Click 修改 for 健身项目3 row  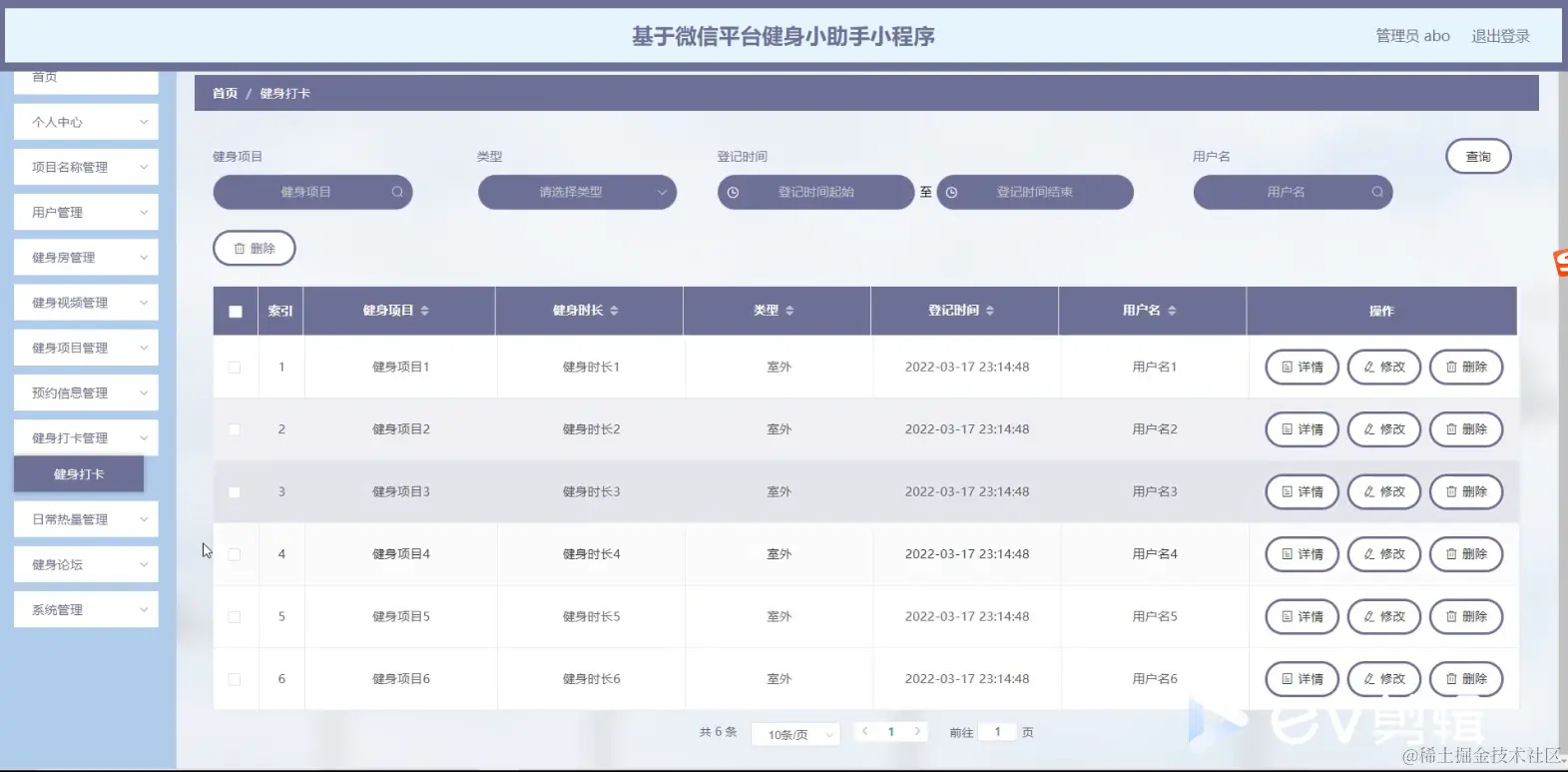[1384, 492]
